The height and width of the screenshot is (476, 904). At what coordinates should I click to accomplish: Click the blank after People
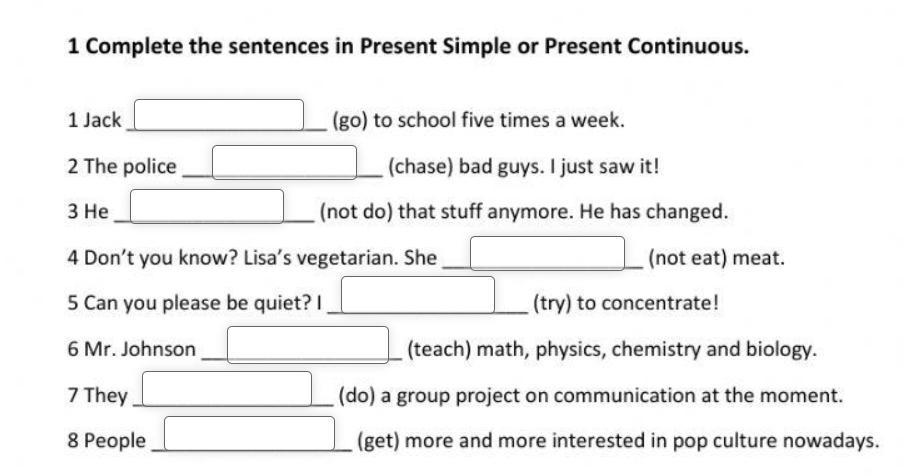coord(250,433)
